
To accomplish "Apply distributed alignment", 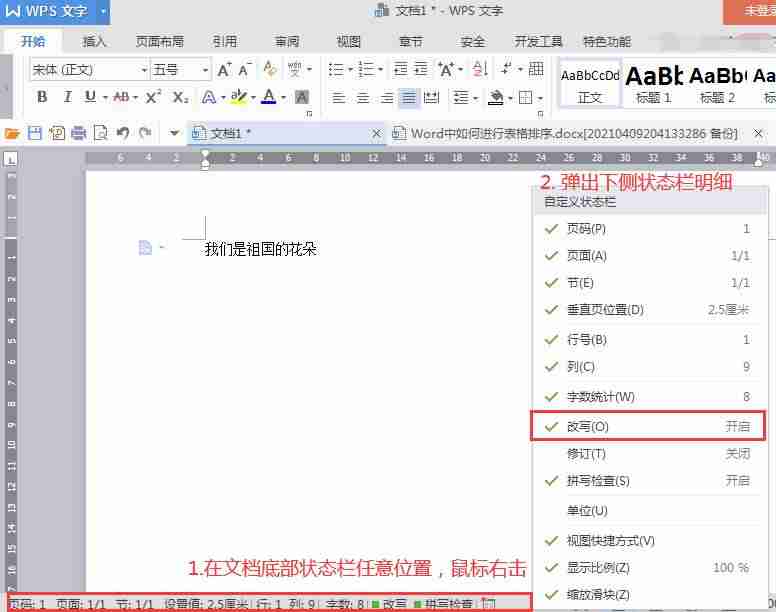I will [431, 97].
